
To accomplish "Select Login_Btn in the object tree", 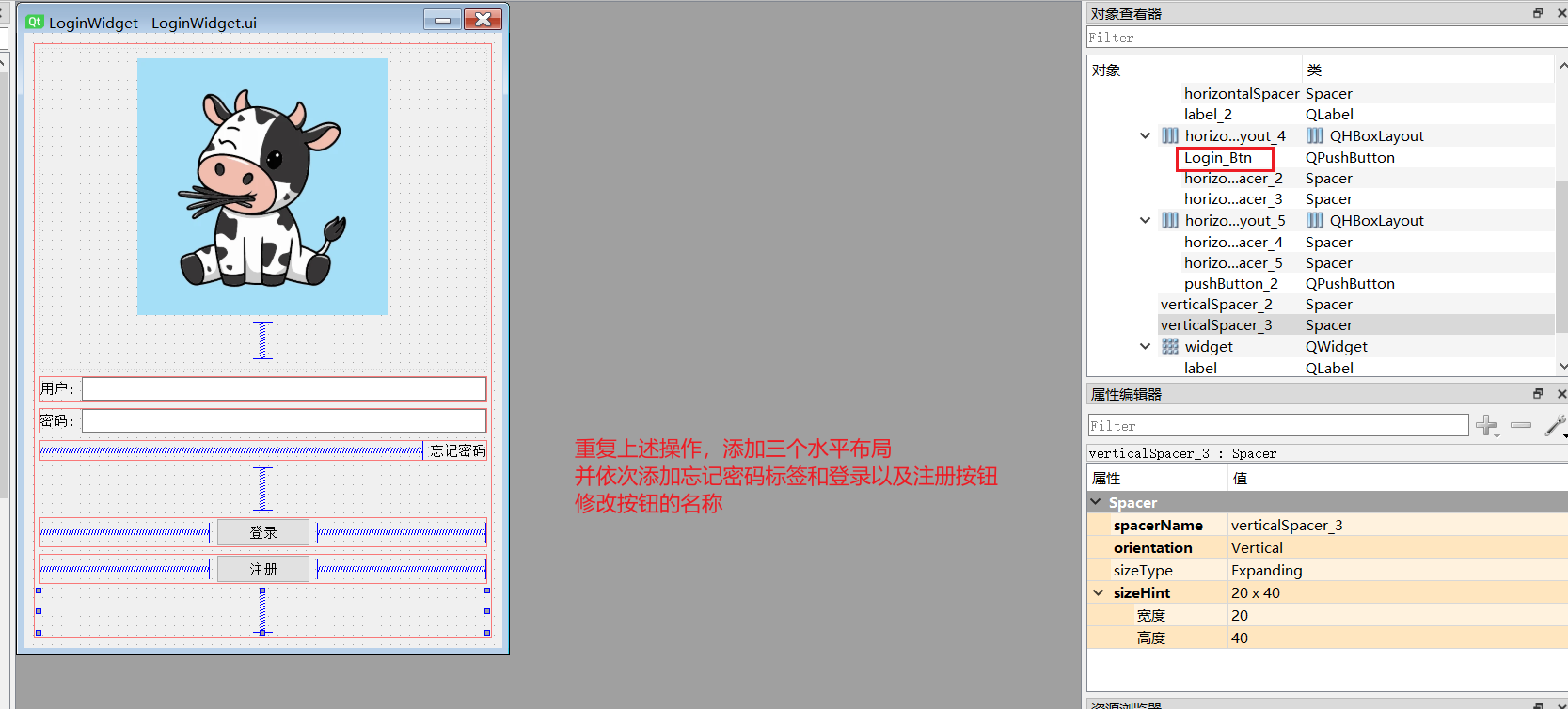I will (x=1218, y=158).
